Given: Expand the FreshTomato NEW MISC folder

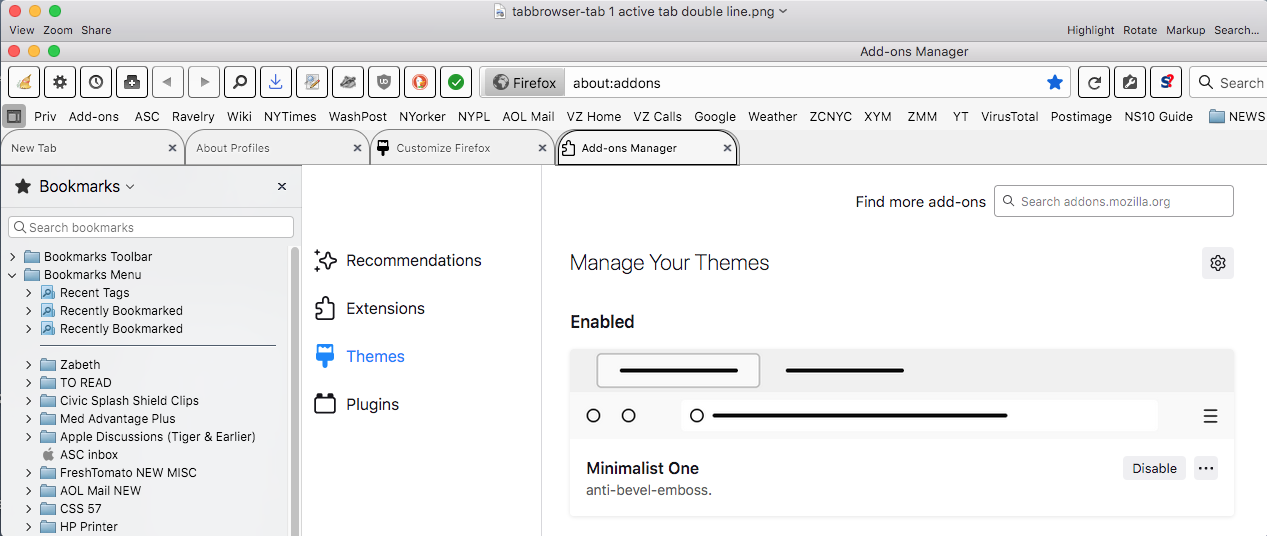Looking at the screenshot, I should 29,473.
